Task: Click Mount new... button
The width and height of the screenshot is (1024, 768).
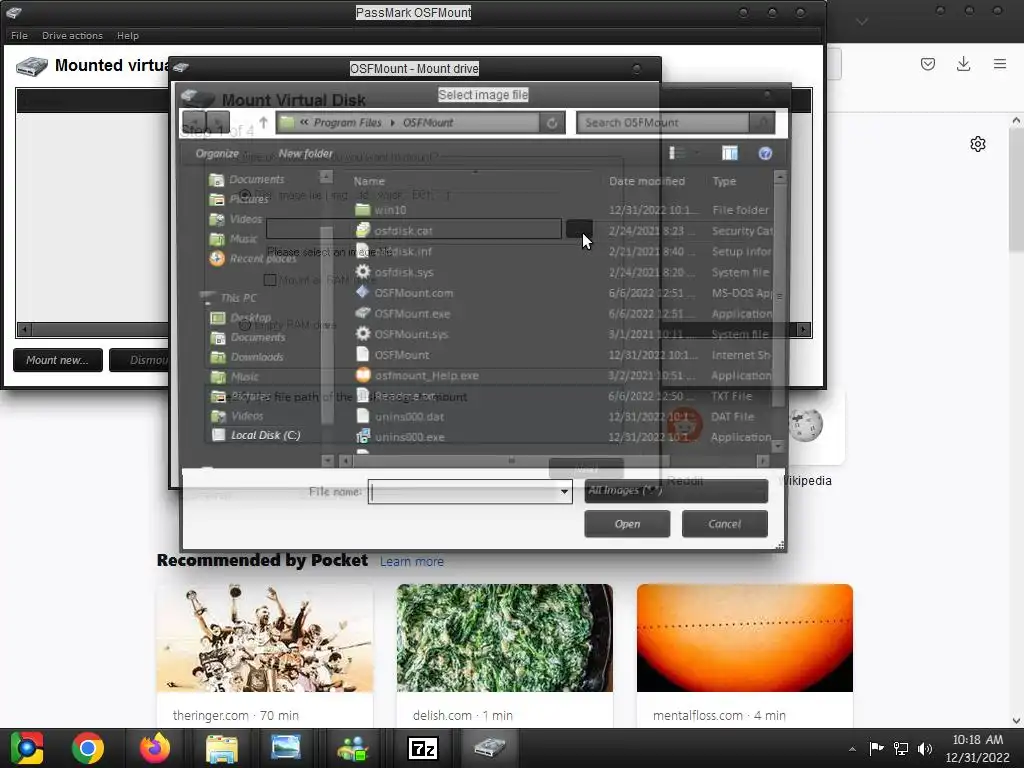Action: coord(57,360)
